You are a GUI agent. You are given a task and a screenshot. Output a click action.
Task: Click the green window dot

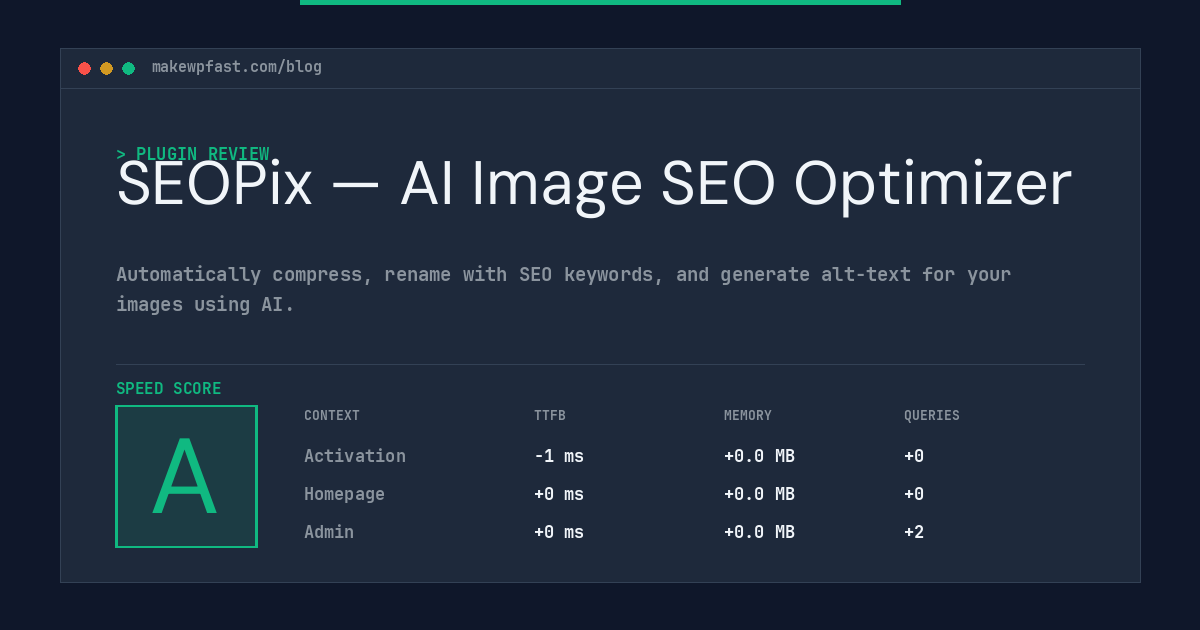[x=128, y=68]
